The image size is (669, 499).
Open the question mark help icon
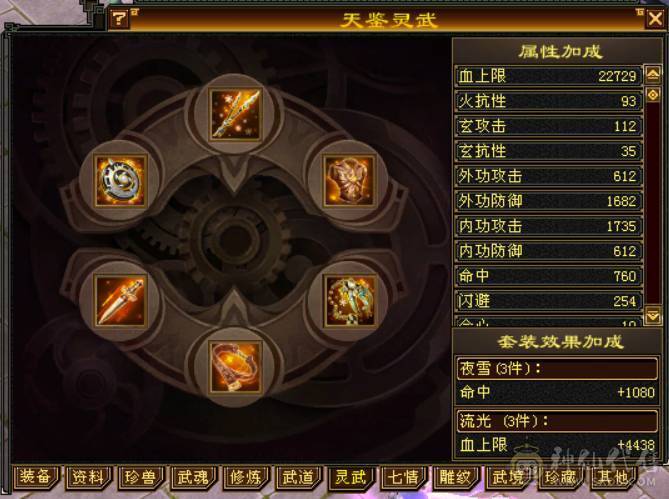119,18
